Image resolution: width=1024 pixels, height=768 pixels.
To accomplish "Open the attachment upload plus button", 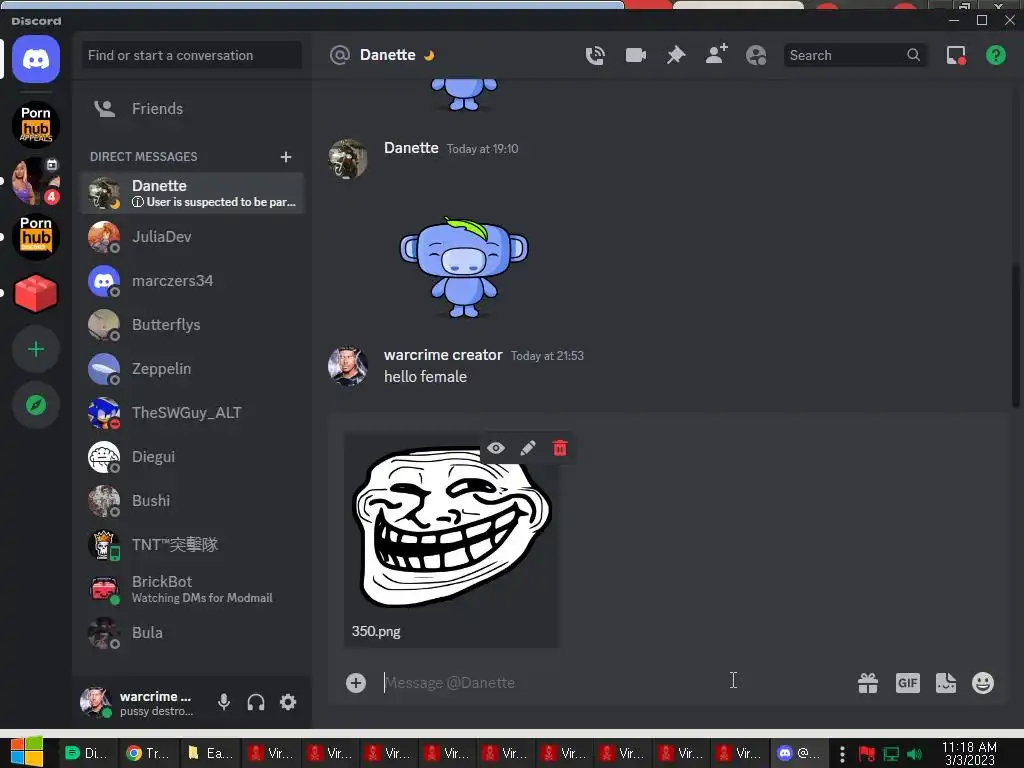I will tap(356, 683).
